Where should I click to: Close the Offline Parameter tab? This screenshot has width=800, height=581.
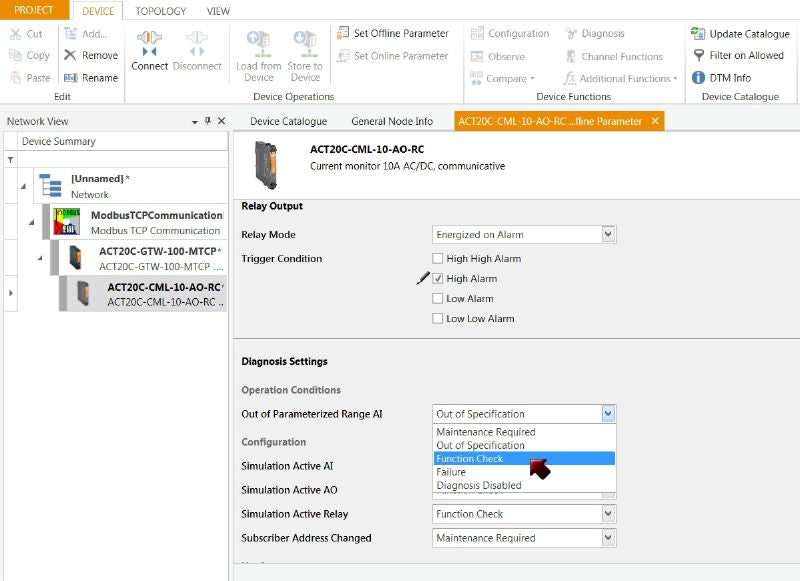pos(655,121)
